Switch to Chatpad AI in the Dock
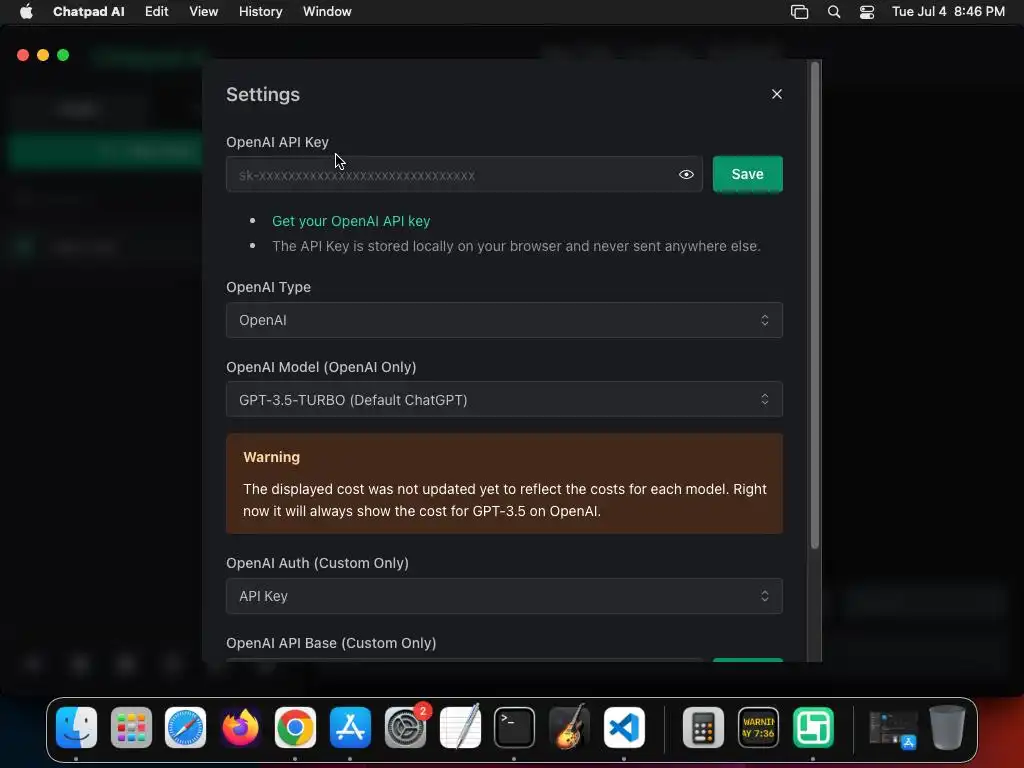 coord(813,728)
